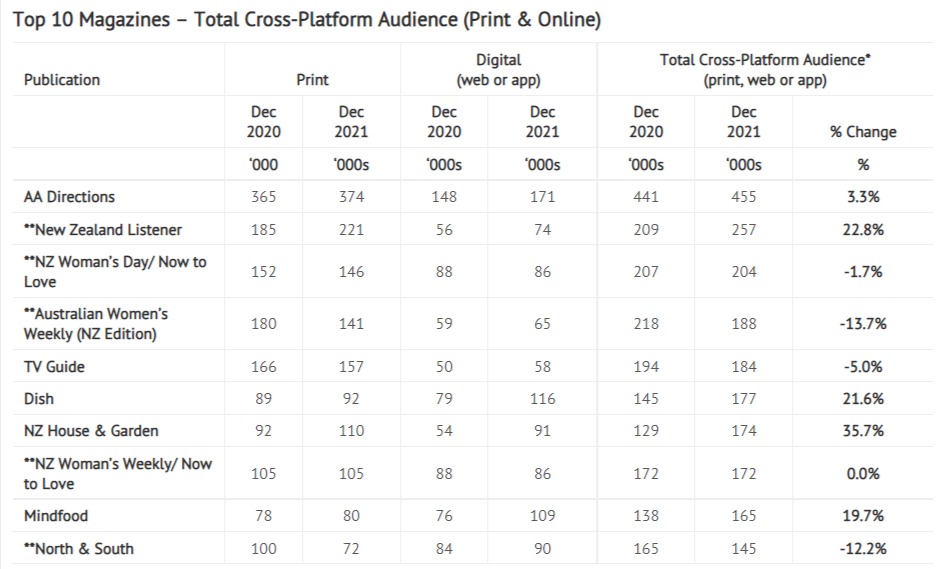The image size is (949, 569).
Task: Select the '-12.2%' change for North & South
Action: pos(863,549)
